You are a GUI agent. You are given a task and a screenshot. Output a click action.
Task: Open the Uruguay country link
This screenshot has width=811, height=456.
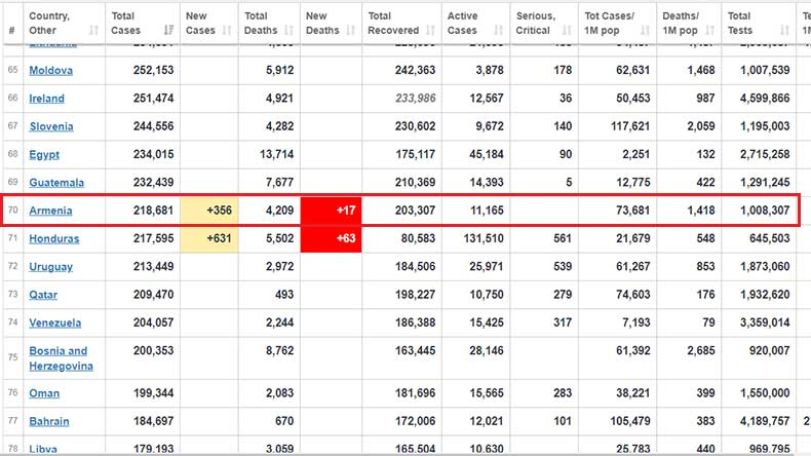[51, 267]
